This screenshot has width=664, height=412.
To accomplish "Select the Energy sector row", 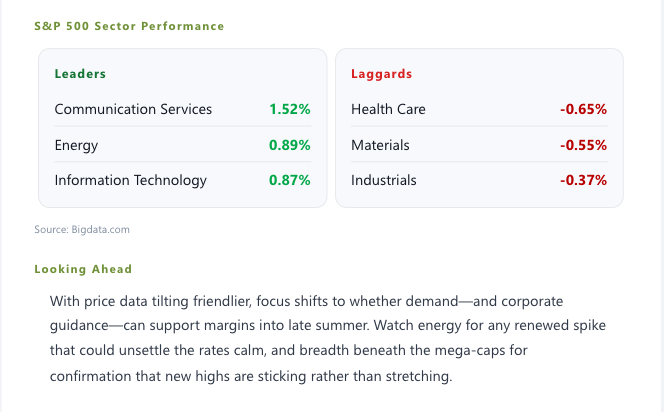I will pyautogui.click(x=183, y=145).
